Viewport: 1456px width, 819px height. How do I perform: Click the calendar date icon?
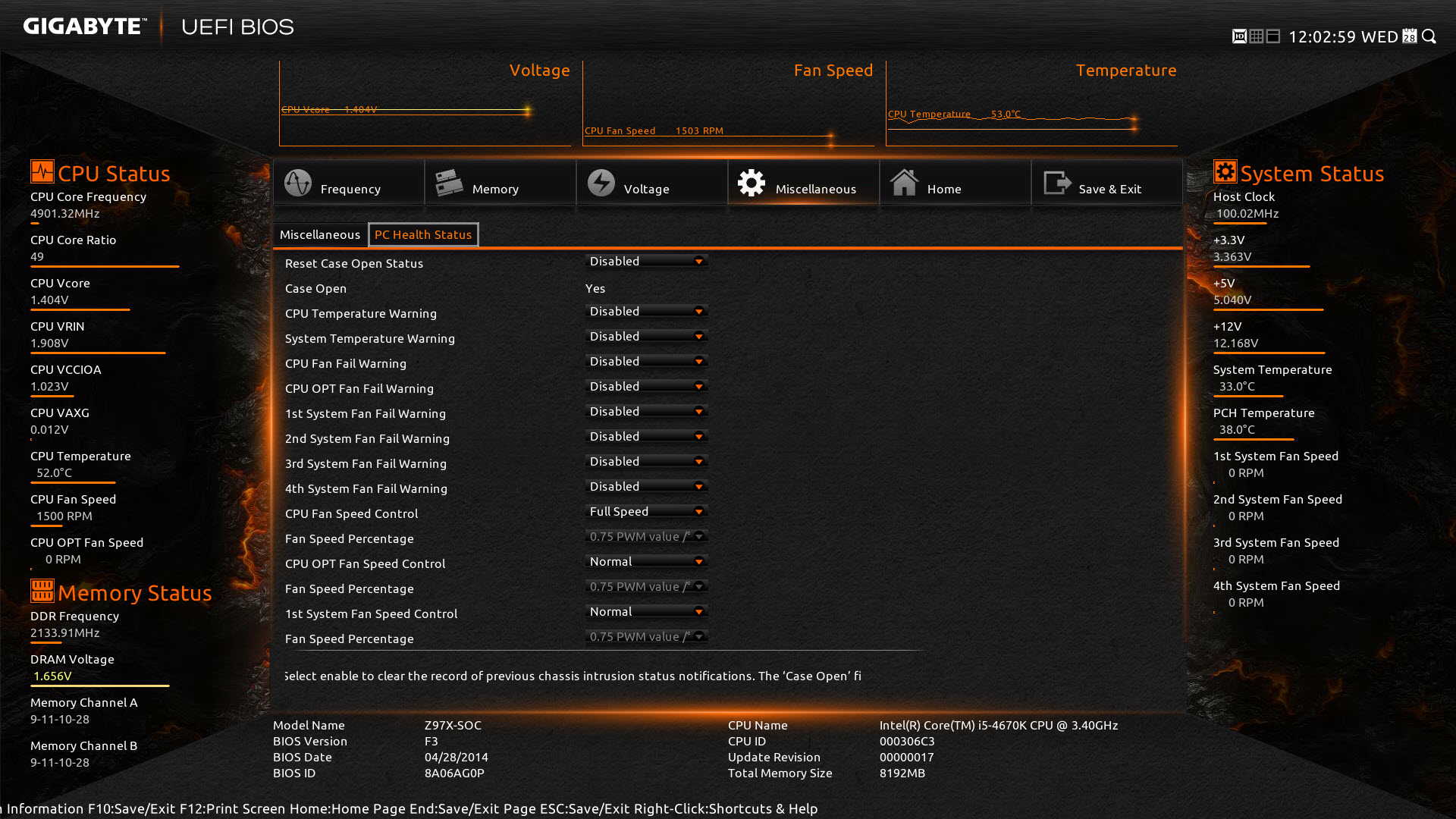(x=1410, y=36)
